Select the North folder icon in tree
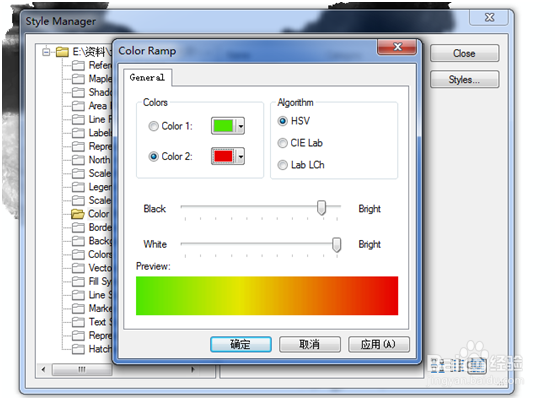 (78, 160)
